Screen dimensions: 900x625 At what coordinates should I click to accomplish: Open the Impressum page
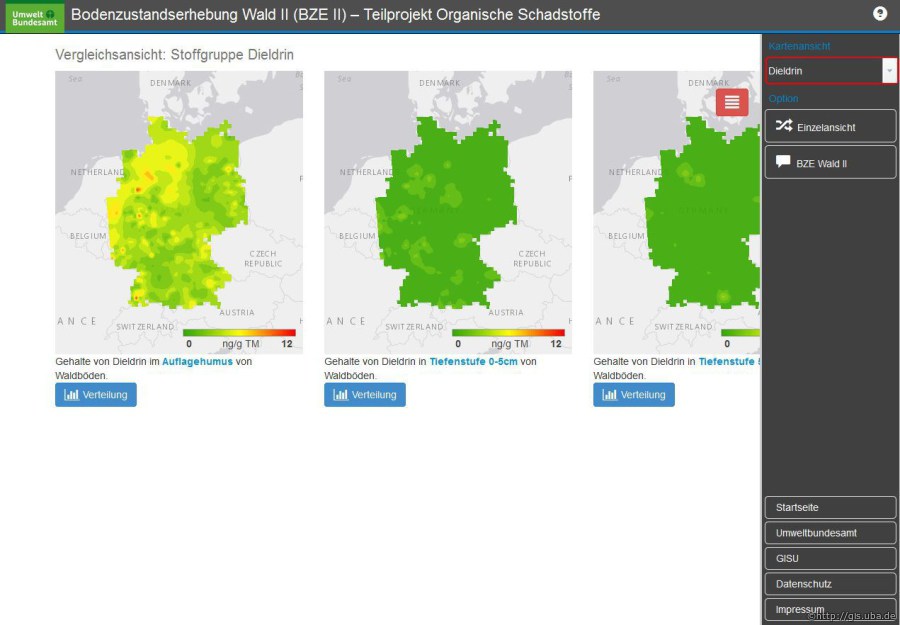tap(830, 609)
